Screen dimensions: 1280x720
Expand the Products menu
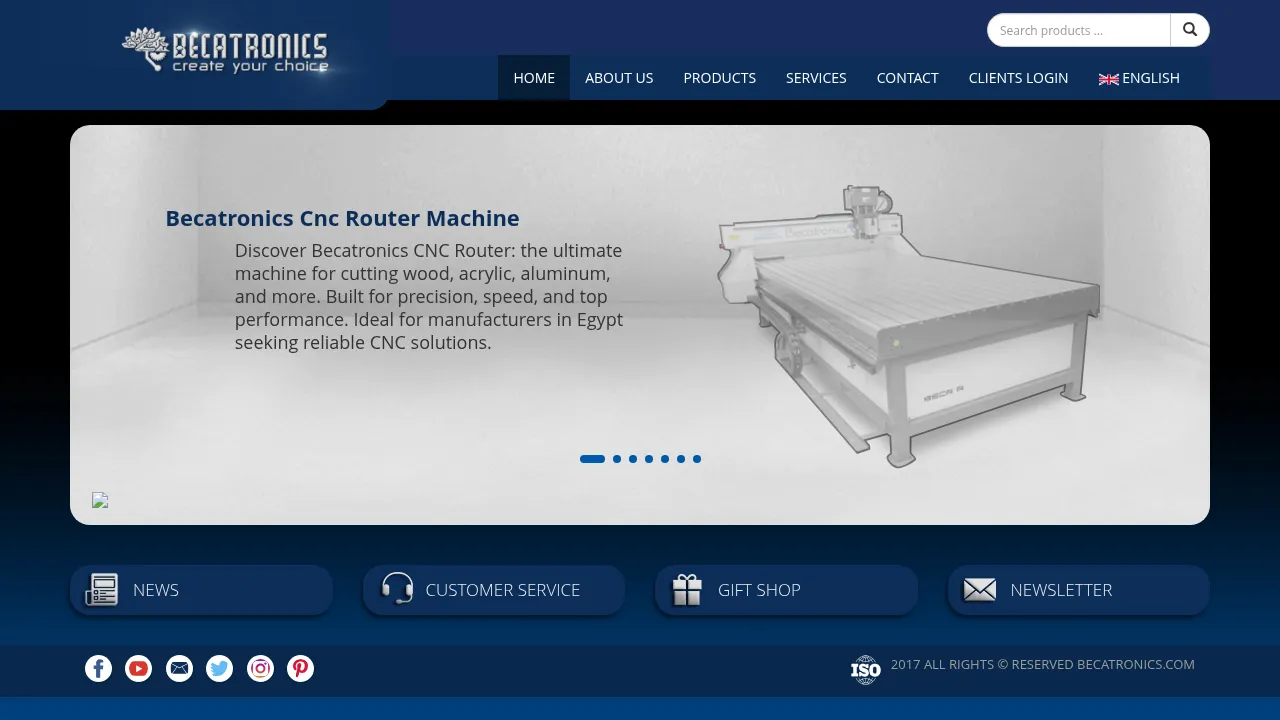719,78
